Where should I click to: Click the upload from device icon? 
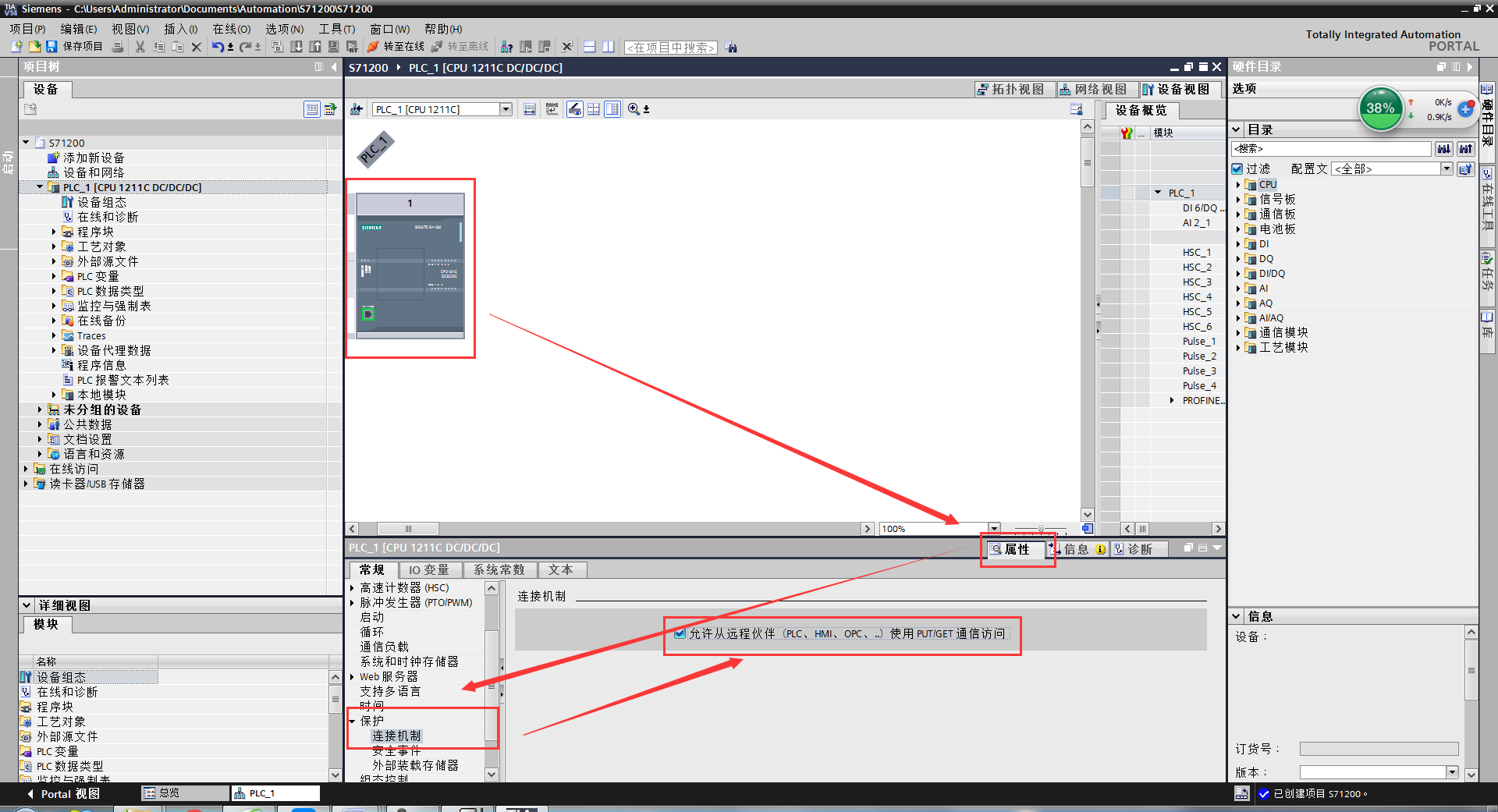[315, 47]
